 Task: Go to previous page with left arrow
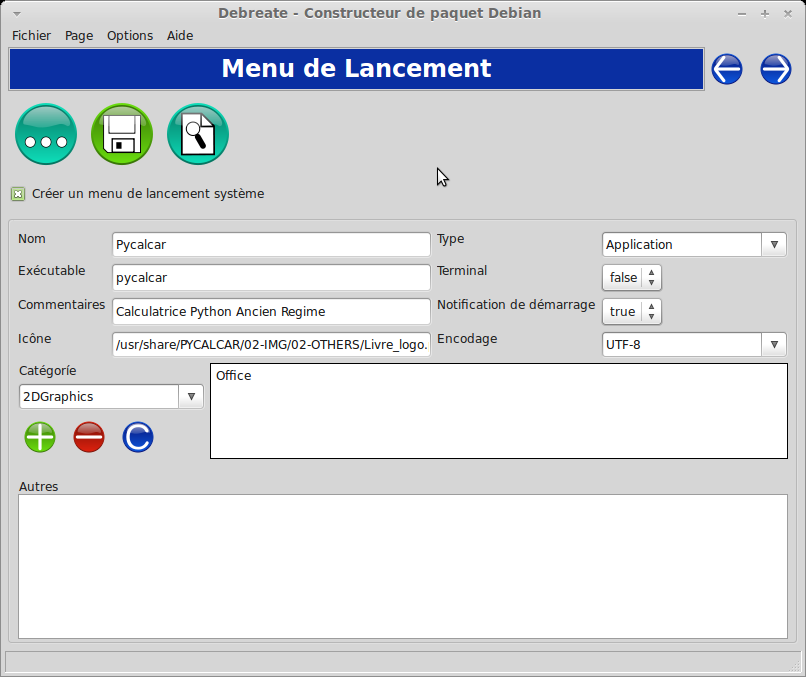727,69
